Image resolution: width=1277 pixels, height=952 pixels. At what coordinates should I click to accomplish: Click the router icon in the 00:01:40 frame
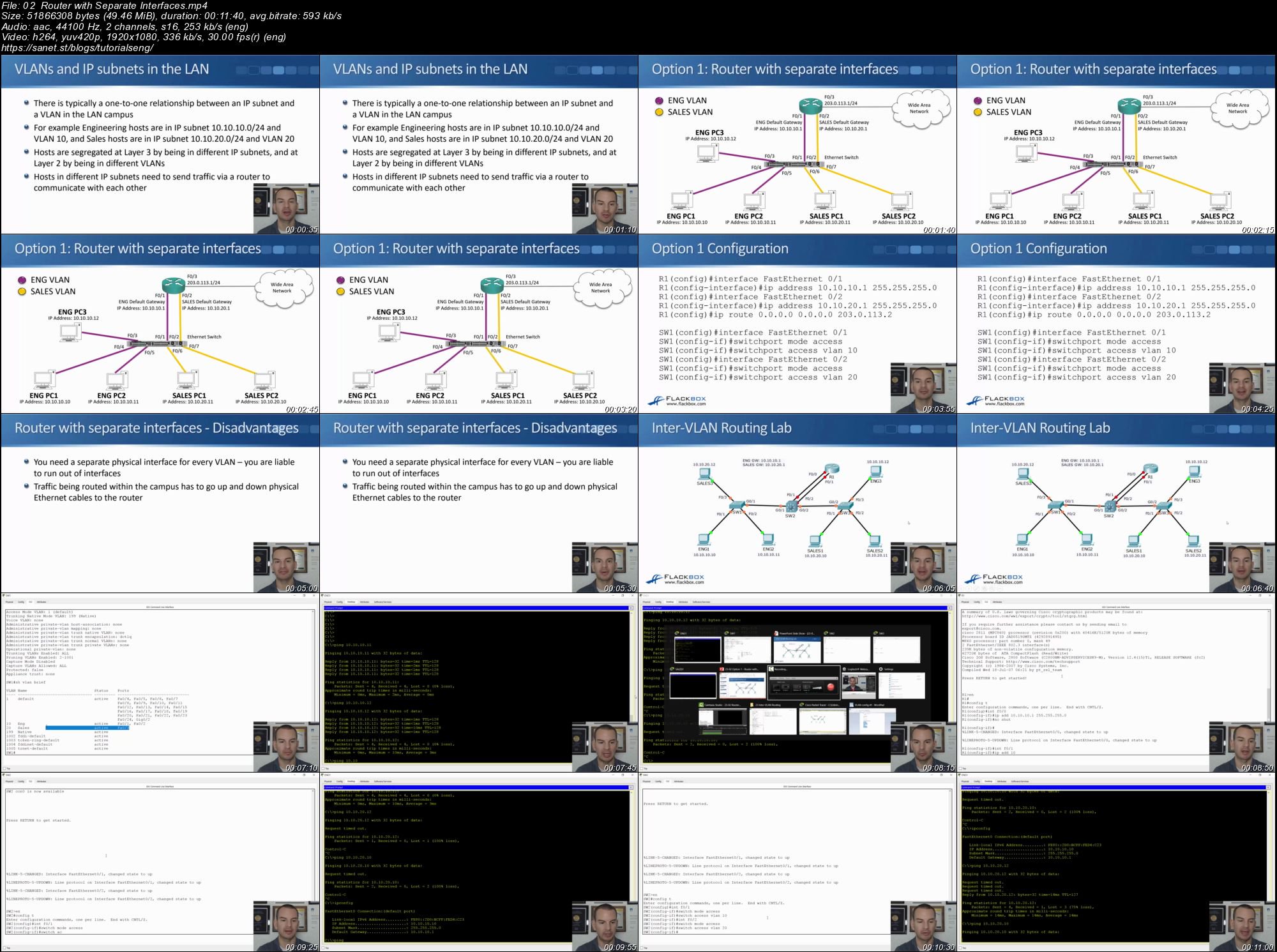810,107
